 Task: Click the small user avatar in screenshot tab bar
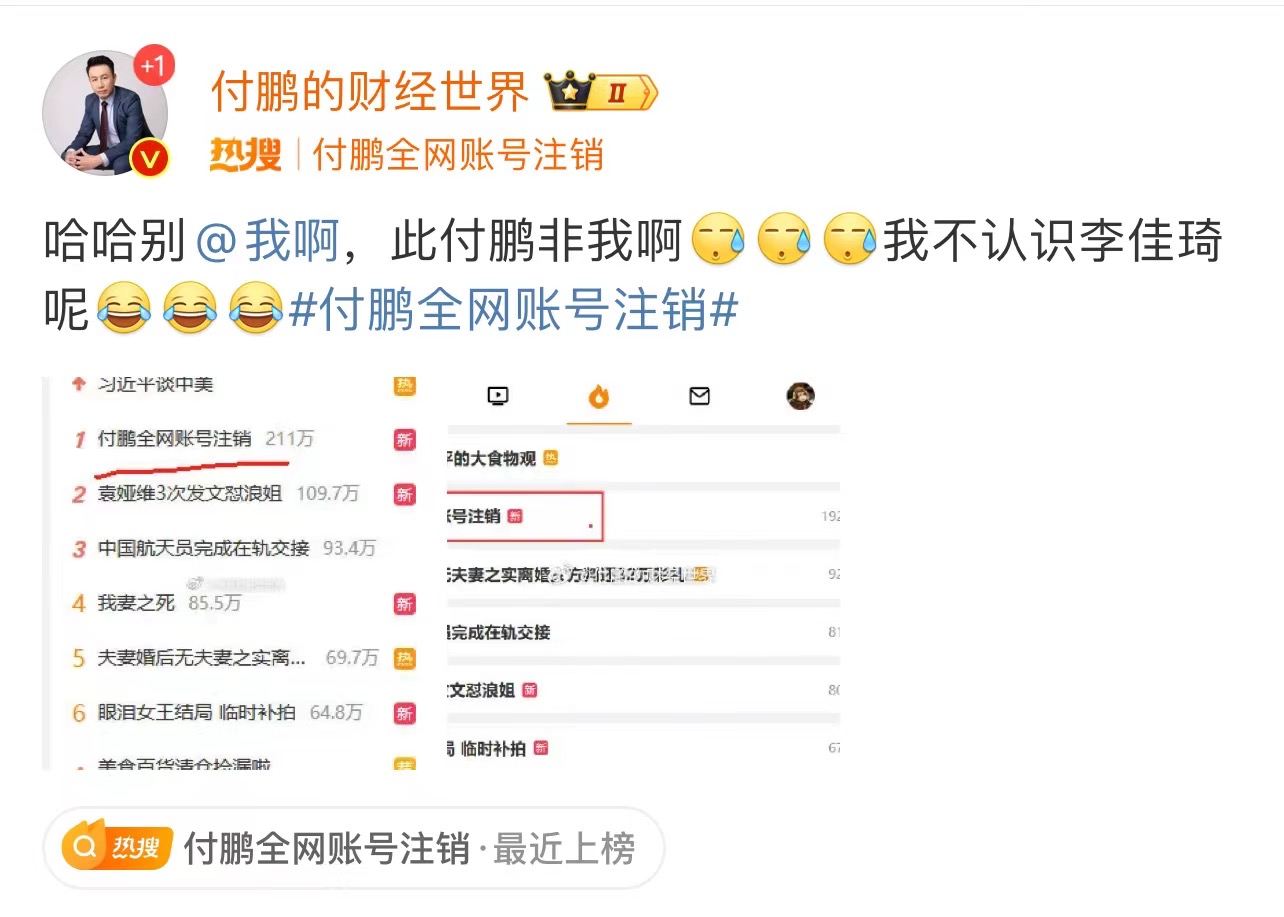click(800, 396)
